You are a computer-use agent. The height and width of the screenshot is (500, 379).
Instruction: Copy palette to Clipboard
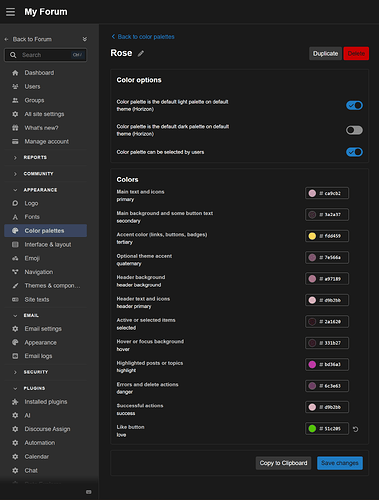(283, 463)
